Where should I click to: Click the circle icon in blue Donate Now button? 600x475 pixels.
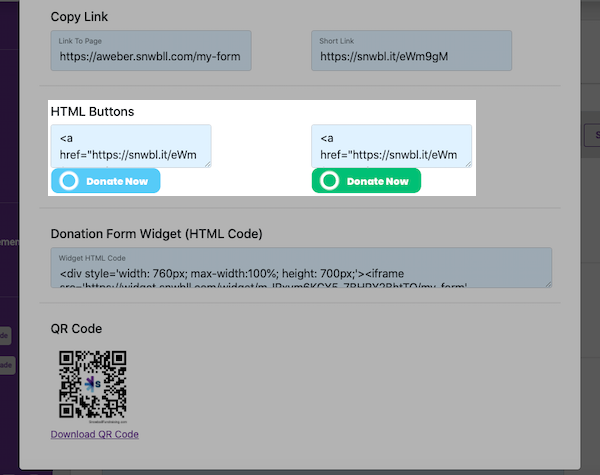pyautogui.click(x=68, y=181)
